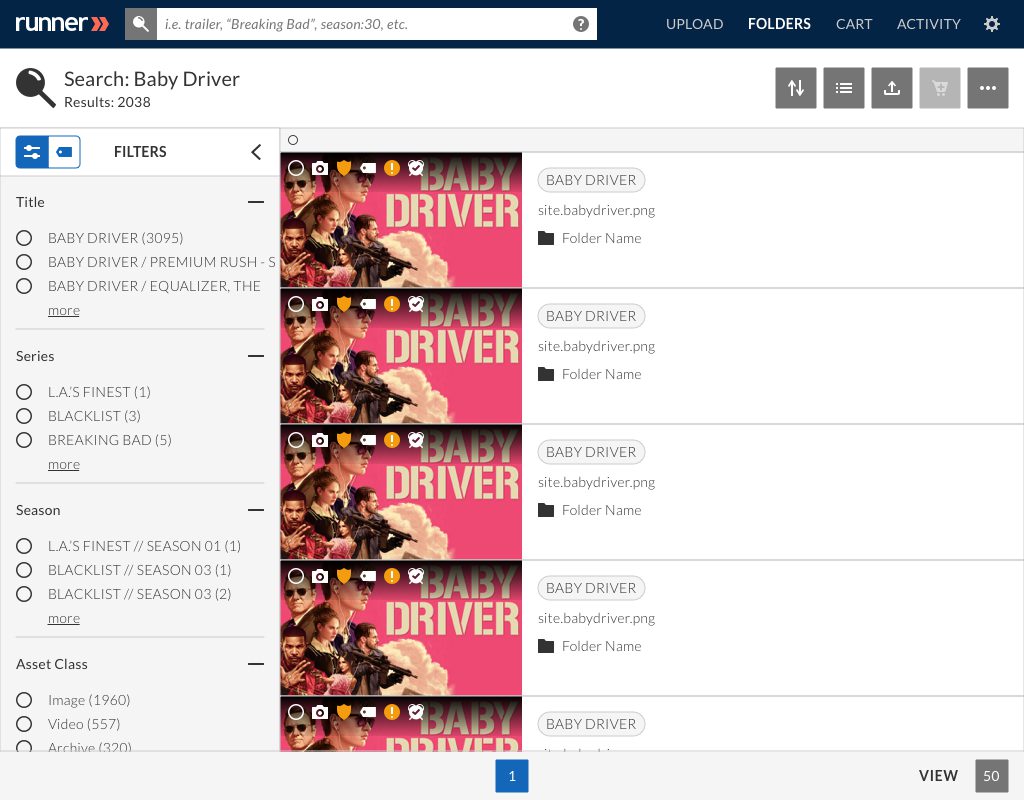Click the upload/export icon button
The height and width of the screenshot is (800, 1024).
tap(891, 88)
